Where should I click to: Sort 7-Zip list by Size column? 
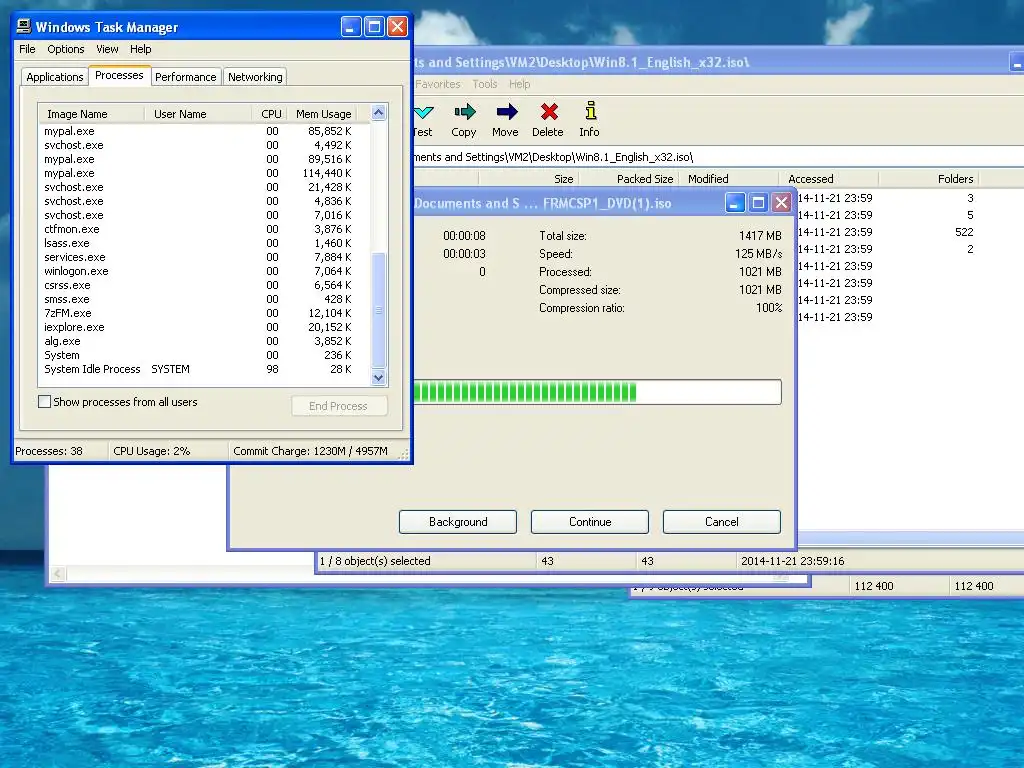tap(529, 179)
